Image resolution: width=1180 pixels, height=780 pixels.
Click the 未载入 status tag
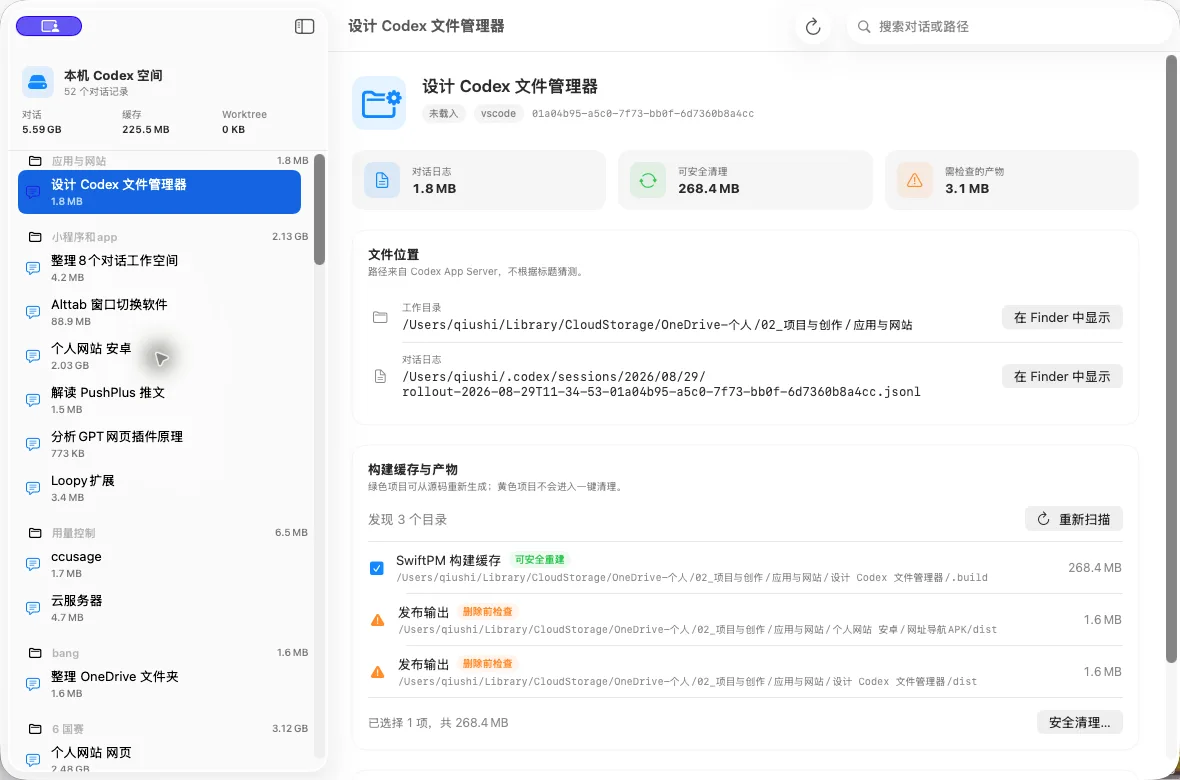pos(444,114)
